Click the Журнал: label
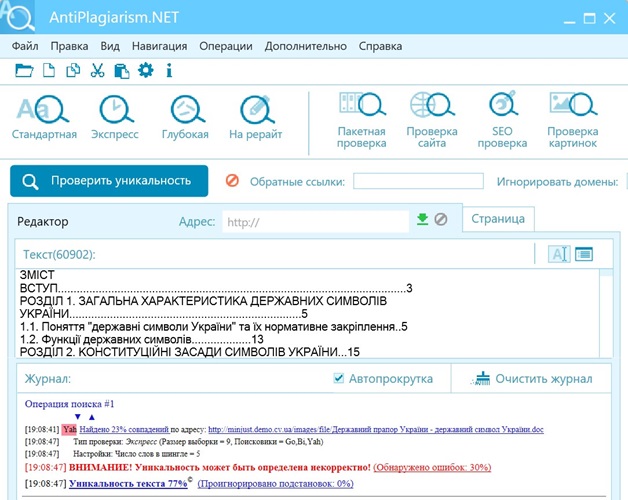 tap(48, 379)
